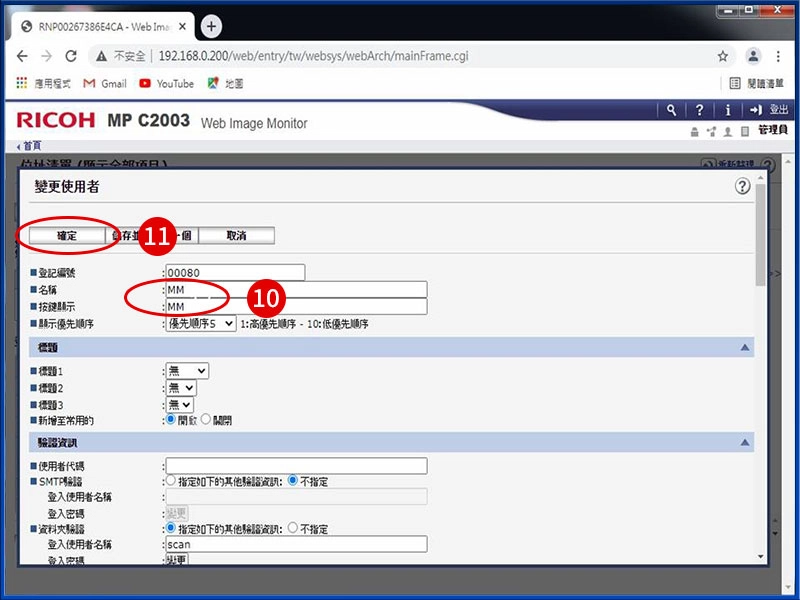Screen dimensions: 800x600
Task: Open Gmail bookmark in bookmarks bar
Action: pyautogui.click(x=104, y=84)
